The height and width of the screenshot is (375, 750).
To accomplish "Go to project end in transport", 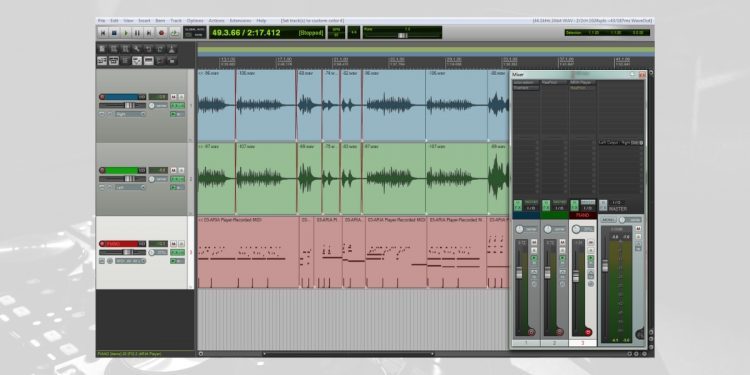I will tap(149, 33).
